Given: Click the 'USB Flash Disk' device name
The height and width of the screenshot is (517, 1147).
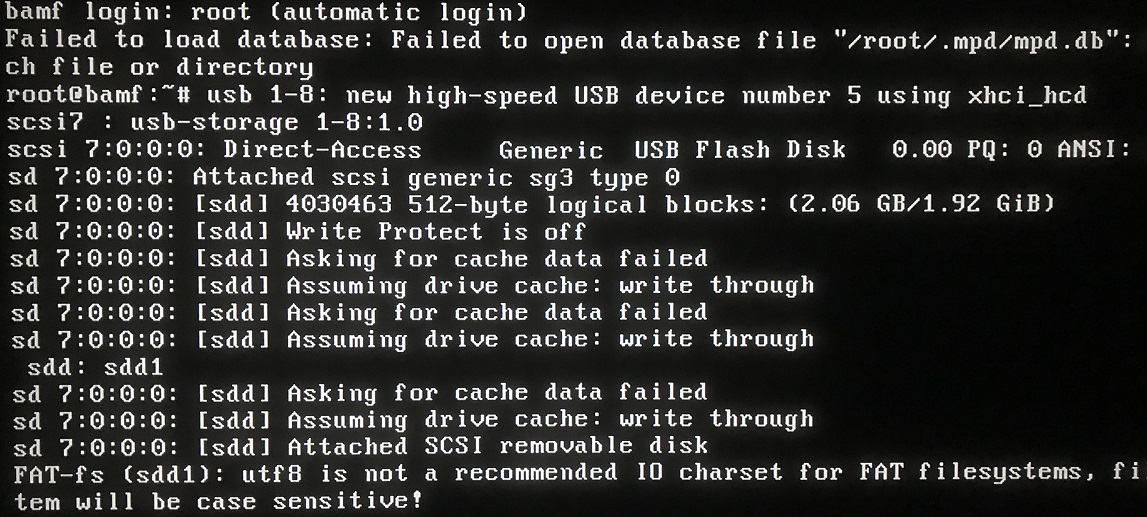Looking at the screenshot, I should [740, 150].
